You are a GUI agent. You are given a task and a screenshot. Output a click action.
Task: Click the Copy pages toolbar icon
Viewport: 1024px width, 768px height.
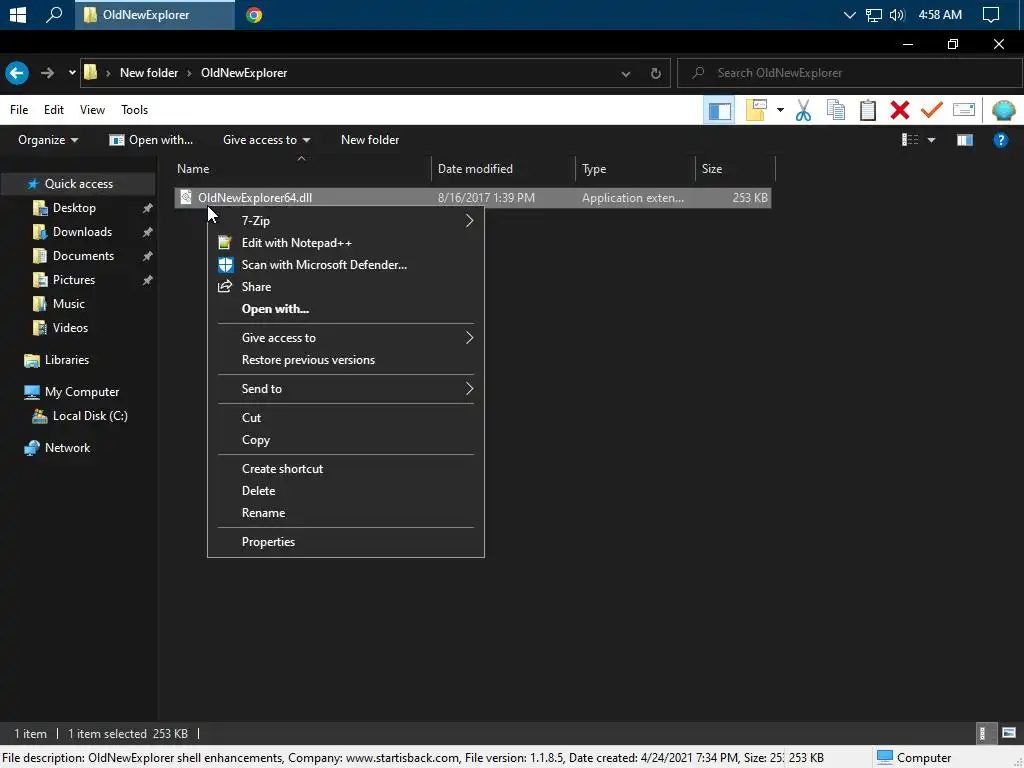(835, 110)
